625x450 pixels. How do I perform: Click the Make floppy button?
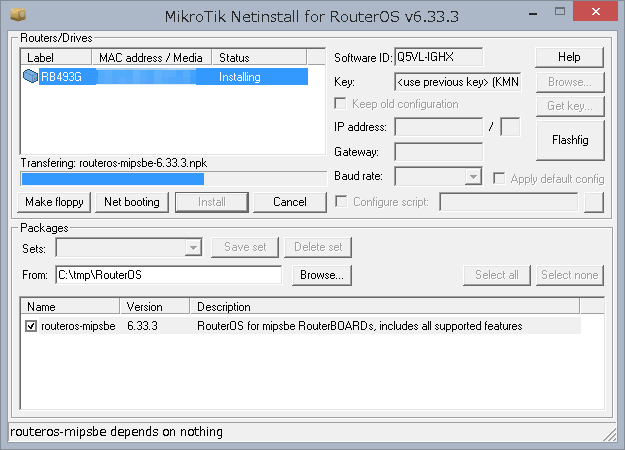pyautogui.click(x=54, y=202)
